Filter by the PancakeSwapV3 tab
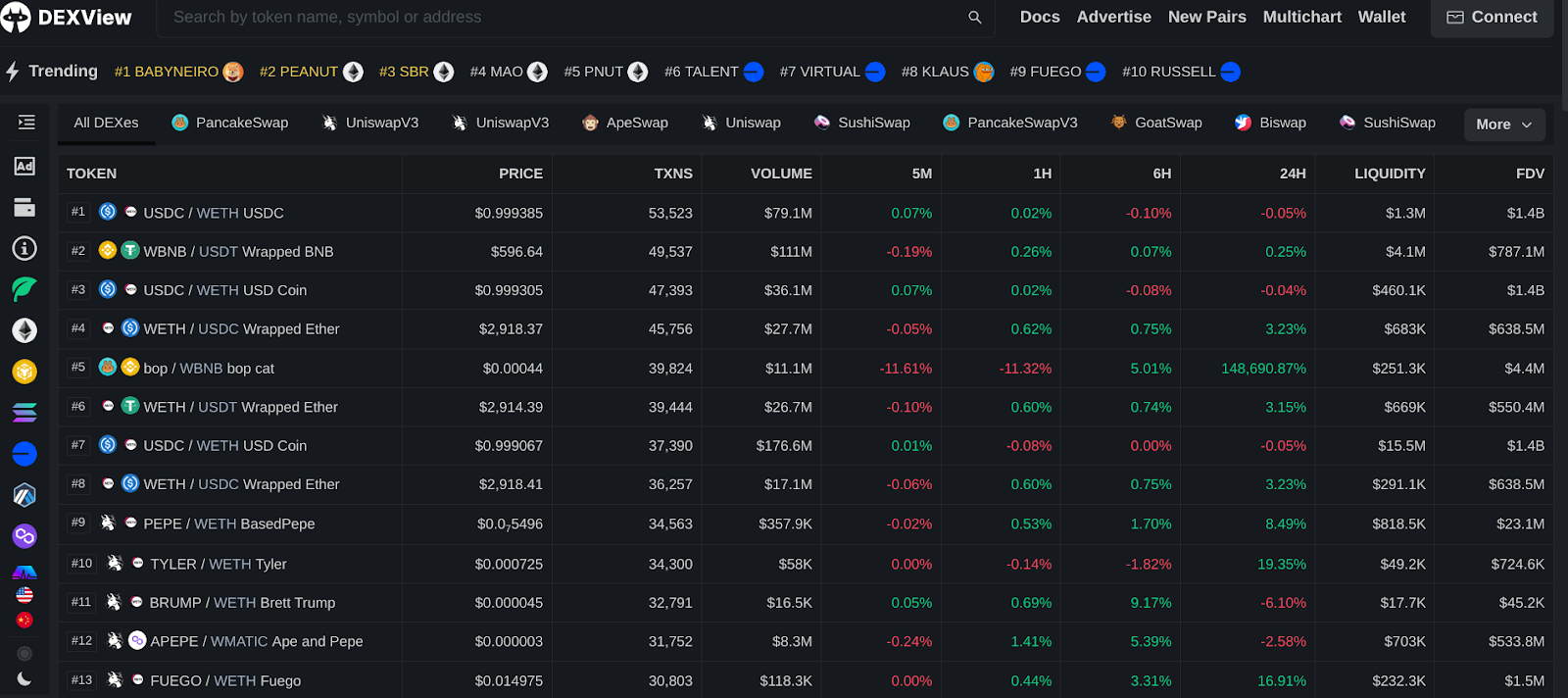 pos(1009,123)
